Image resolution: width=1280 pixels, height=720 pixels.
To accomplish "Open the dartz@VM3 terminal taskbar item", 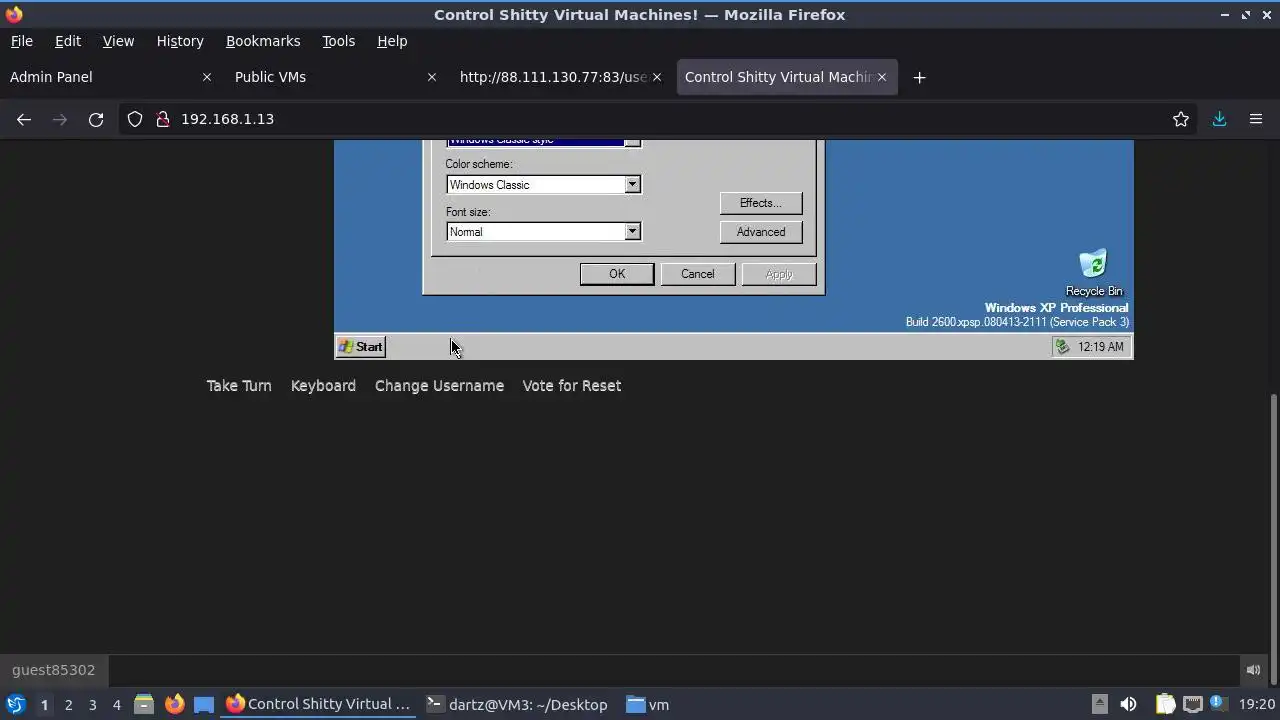I will [518, 704].
